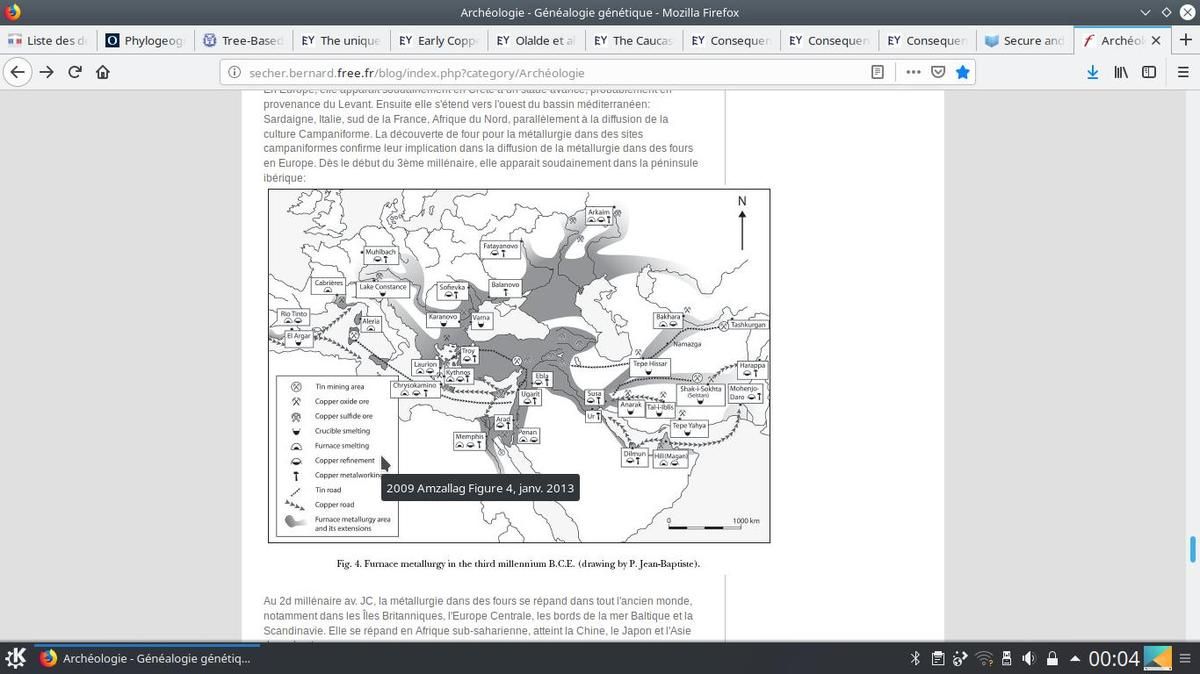Open window menu via Firefox title icon
Screen dimensions: 1200x674
point(12,12)
